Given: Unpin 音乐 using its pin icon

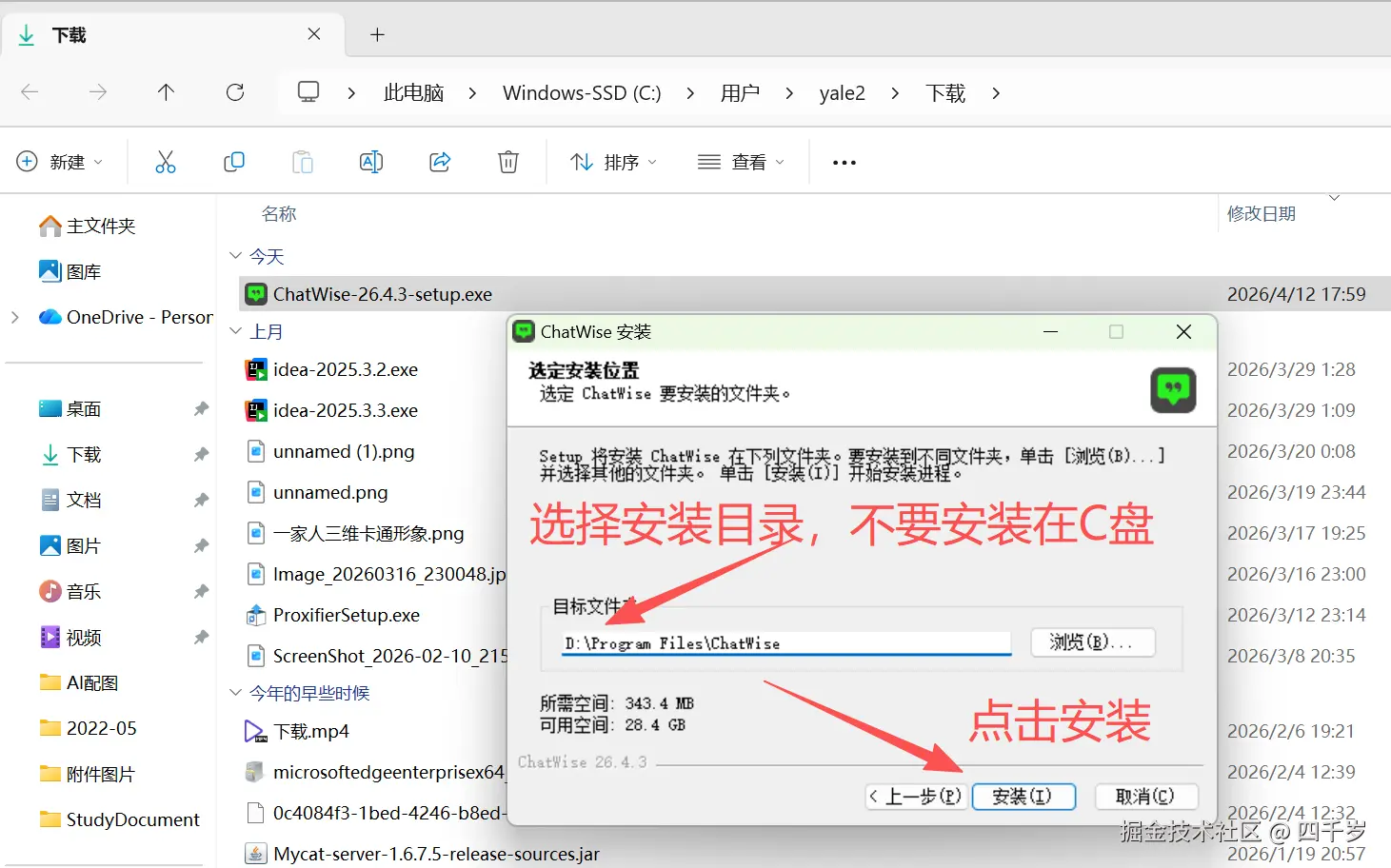Looking at the screenshot, I should click(201, 591).
